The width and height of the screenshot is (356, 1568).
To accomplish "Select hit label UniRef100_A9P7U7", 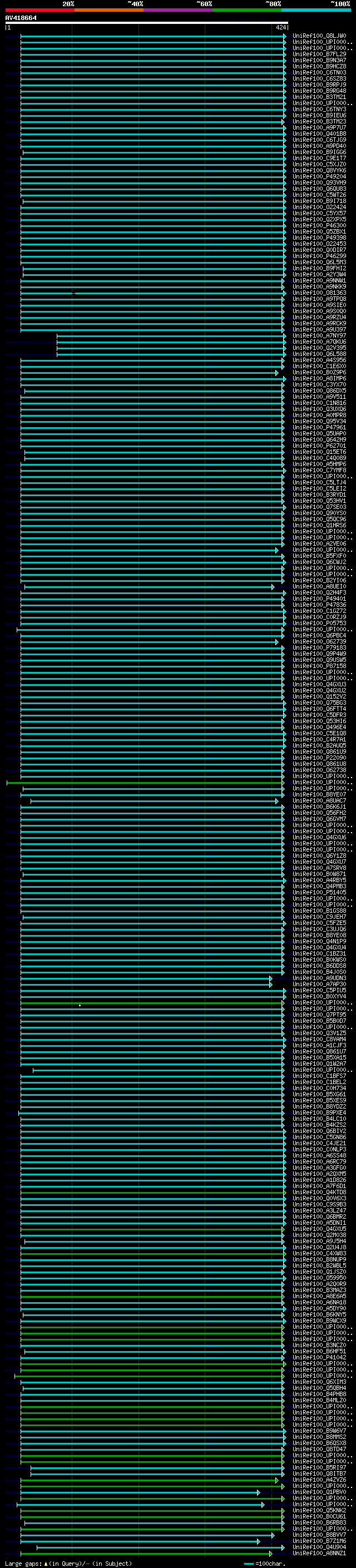I will [x=319, y=128].
